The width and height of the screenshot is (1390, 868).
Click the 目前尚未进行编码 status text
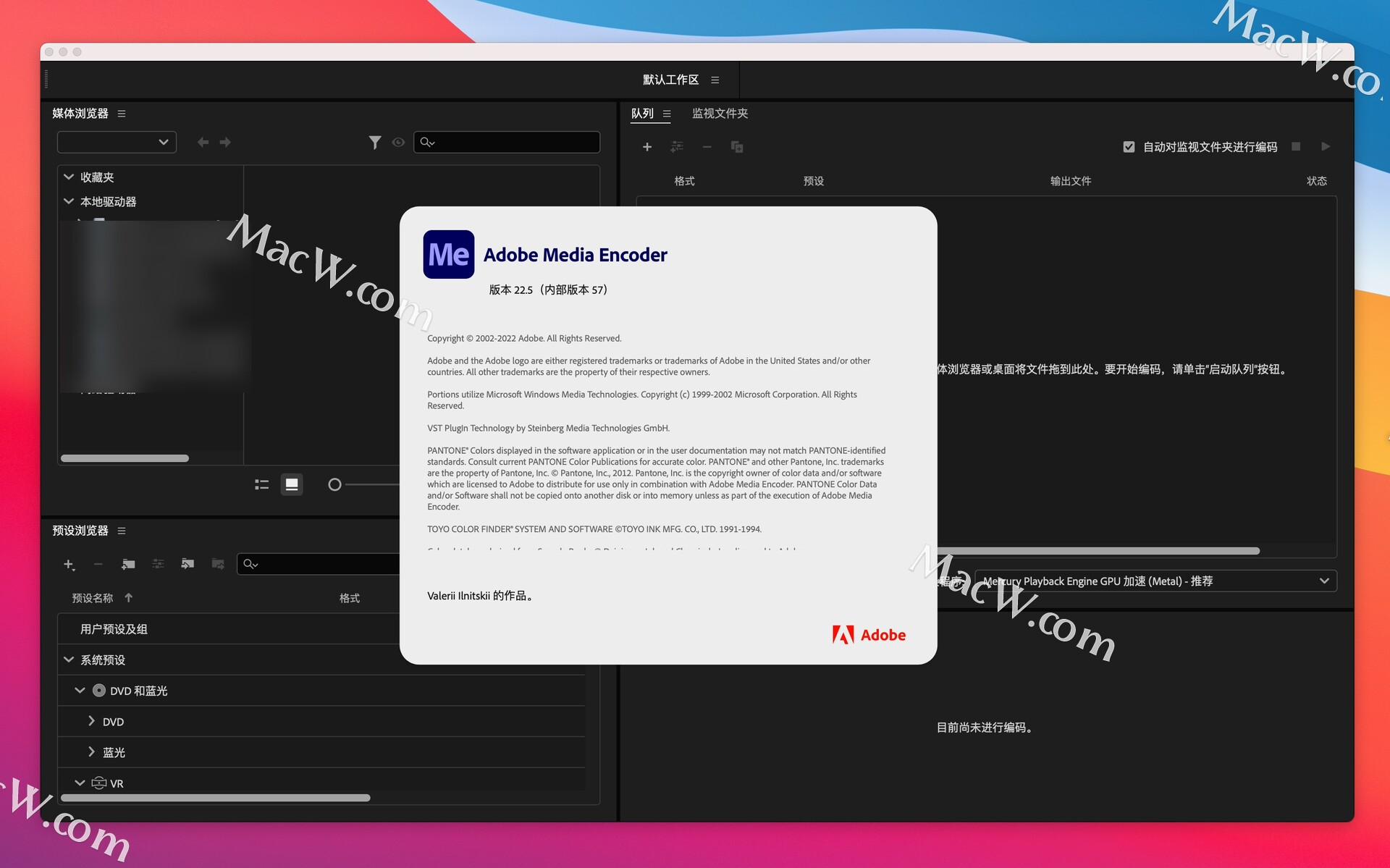point(985,728)
